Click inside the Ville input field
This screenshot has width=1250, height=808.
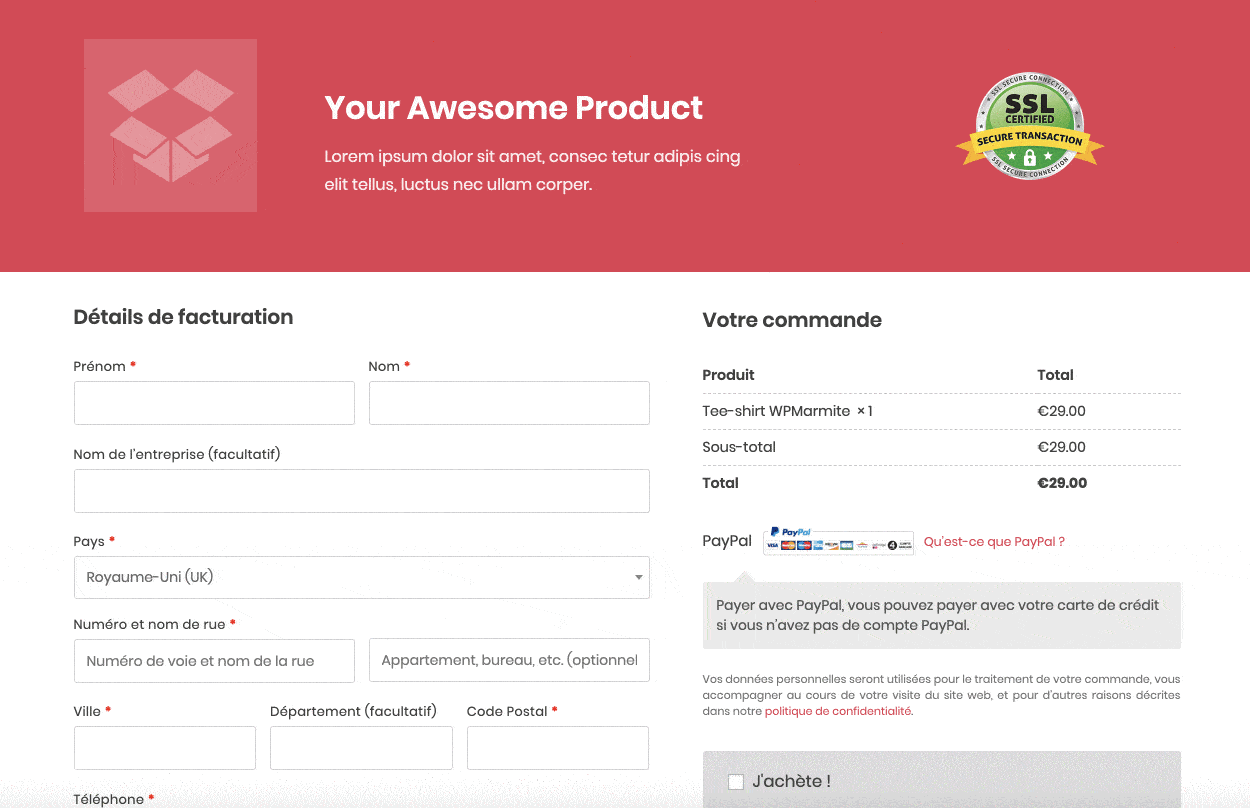[164, 748]
